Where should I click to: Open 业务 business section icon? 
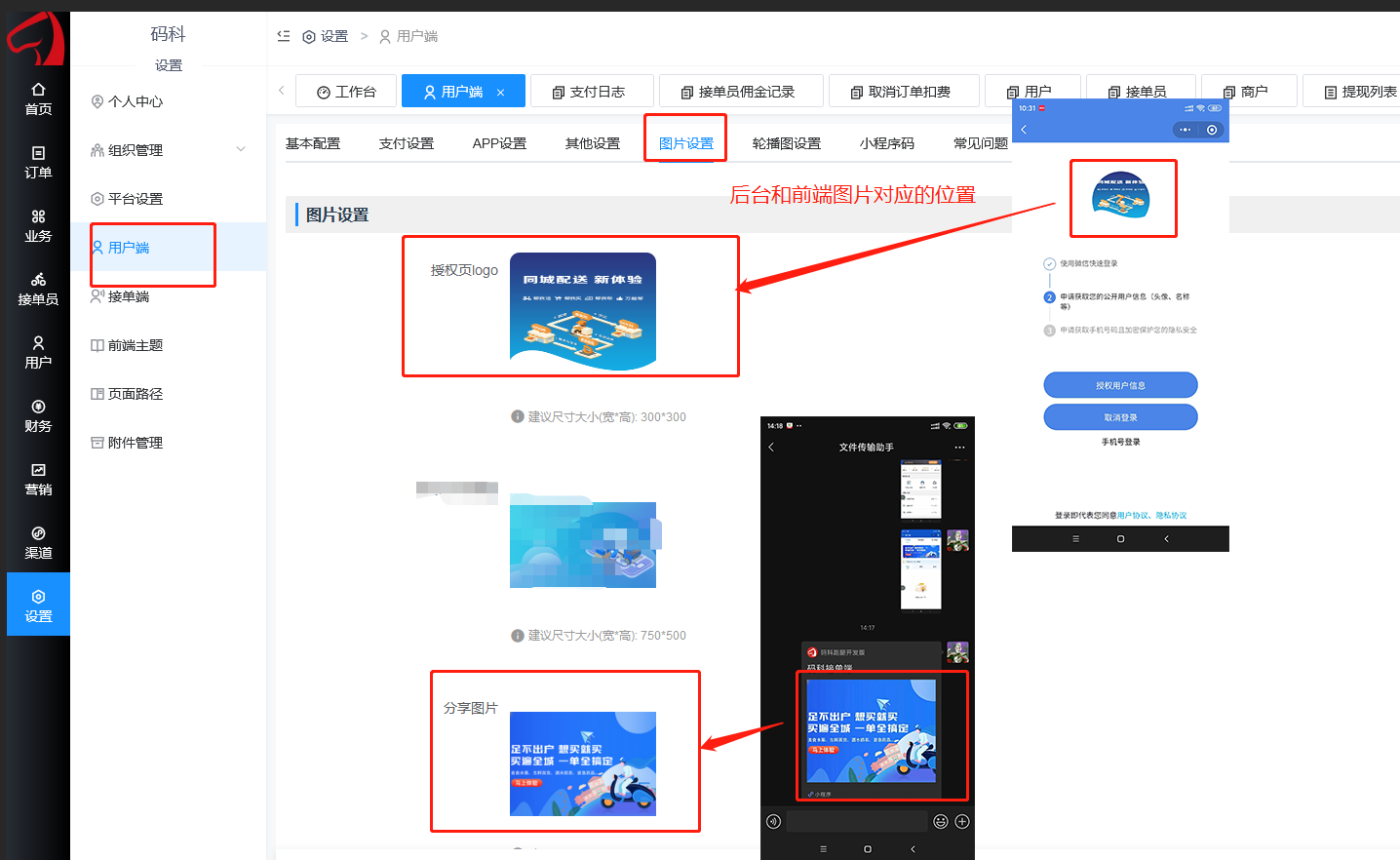coord(38,225)
